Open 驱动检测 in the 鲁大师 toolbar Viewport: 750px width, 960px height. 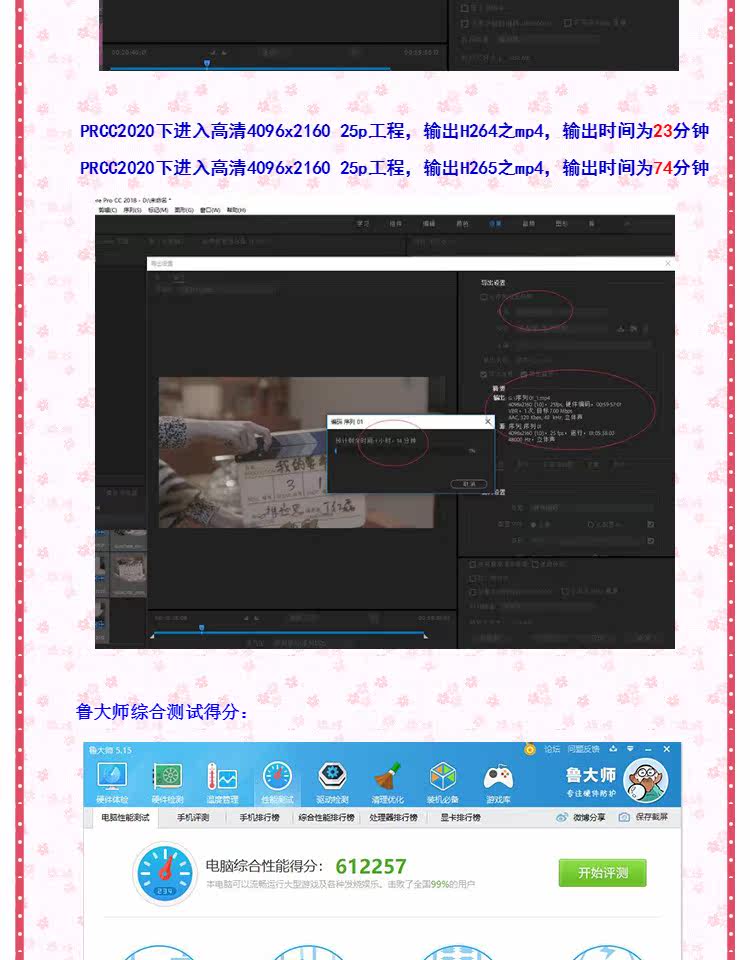click(332, 783)
